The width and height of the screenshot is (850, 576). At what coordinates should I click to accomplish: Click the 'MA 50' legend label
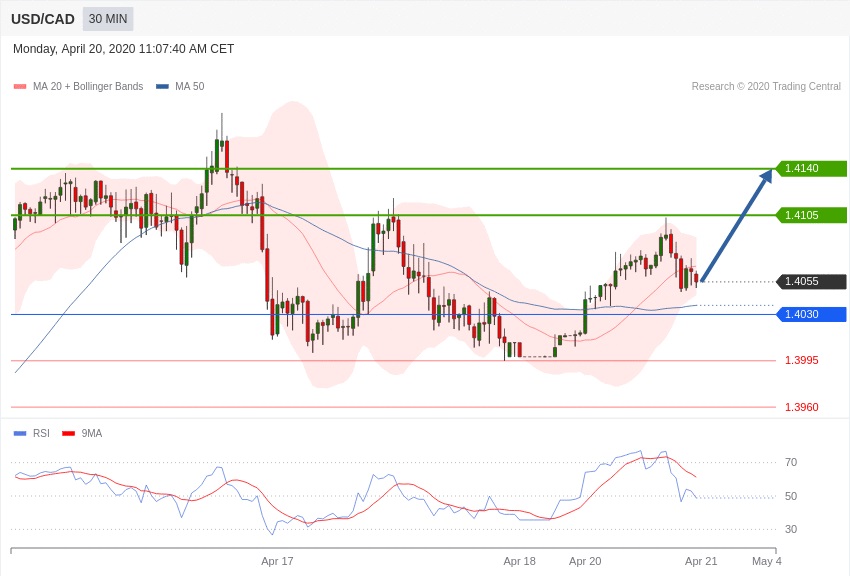(190, 87)
